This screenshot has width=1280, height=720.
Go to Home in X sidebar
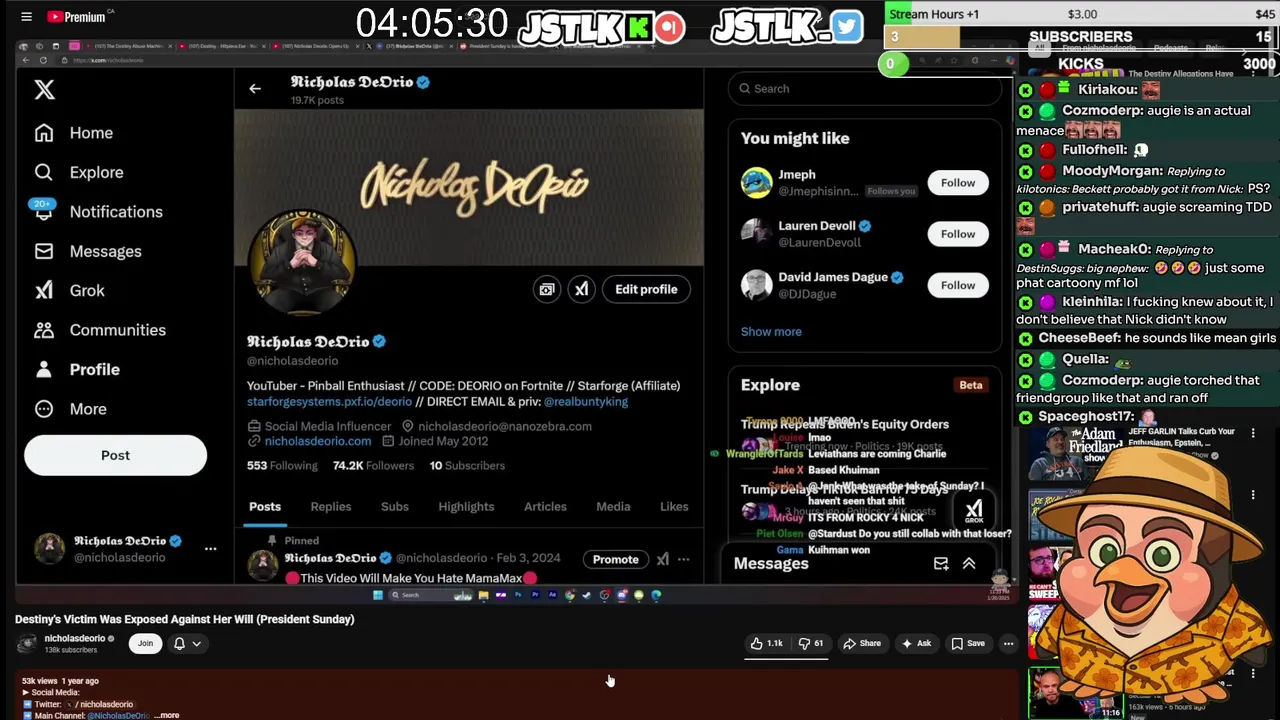point(73,133)
